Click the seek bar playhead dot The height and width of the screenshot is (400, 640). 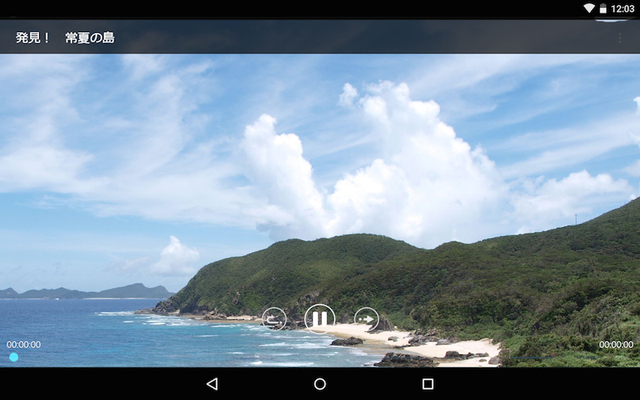click(x=14, y=357)
